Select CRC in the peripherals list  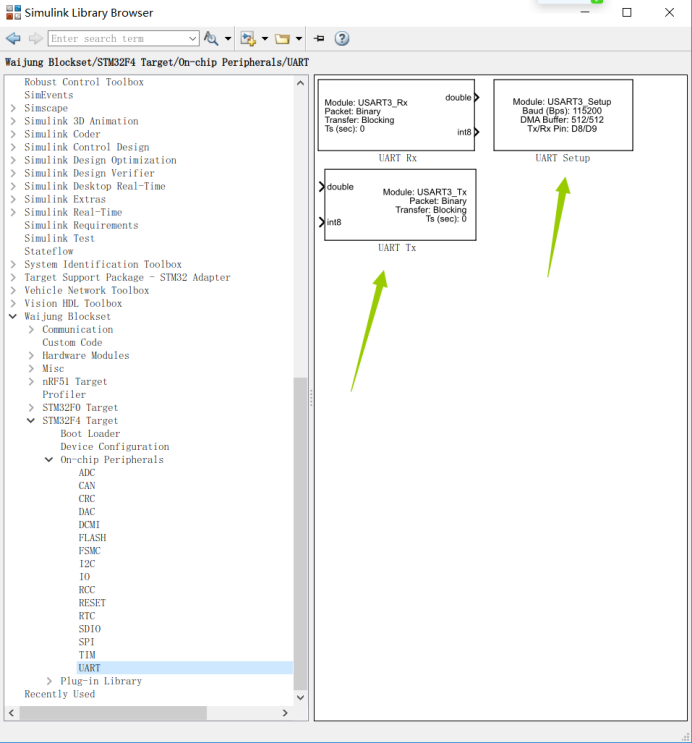87,499
